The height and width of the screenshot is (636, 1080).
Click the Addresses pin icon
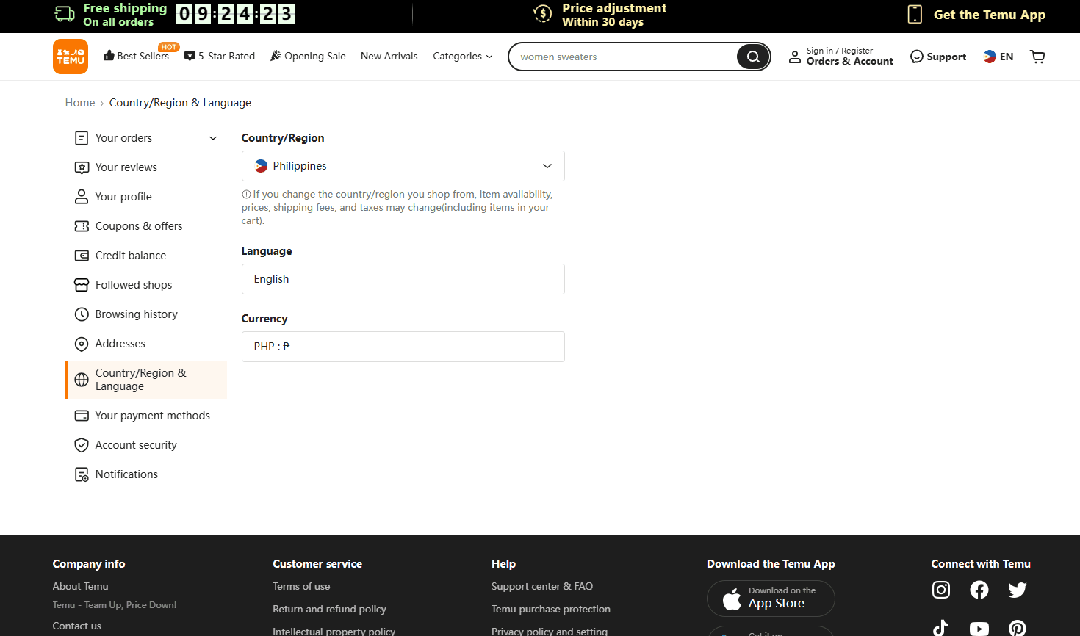click(81, 344)
